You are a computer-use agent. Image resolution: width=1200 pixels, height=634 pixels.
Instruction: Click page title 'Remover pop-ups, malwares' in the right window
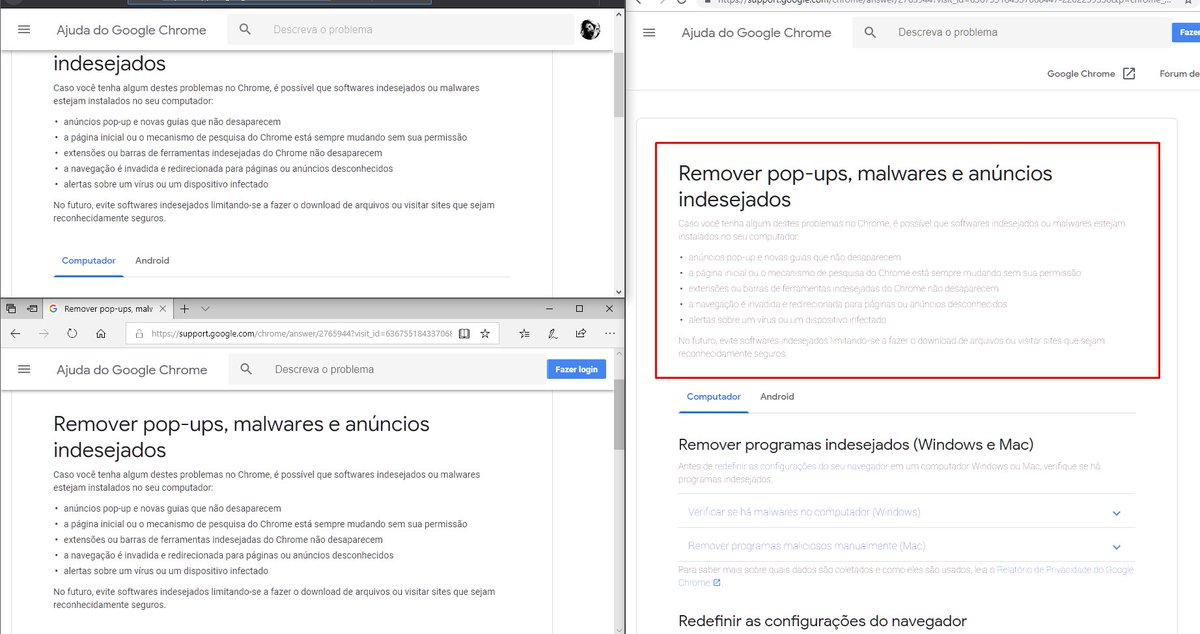pos(865,186)
